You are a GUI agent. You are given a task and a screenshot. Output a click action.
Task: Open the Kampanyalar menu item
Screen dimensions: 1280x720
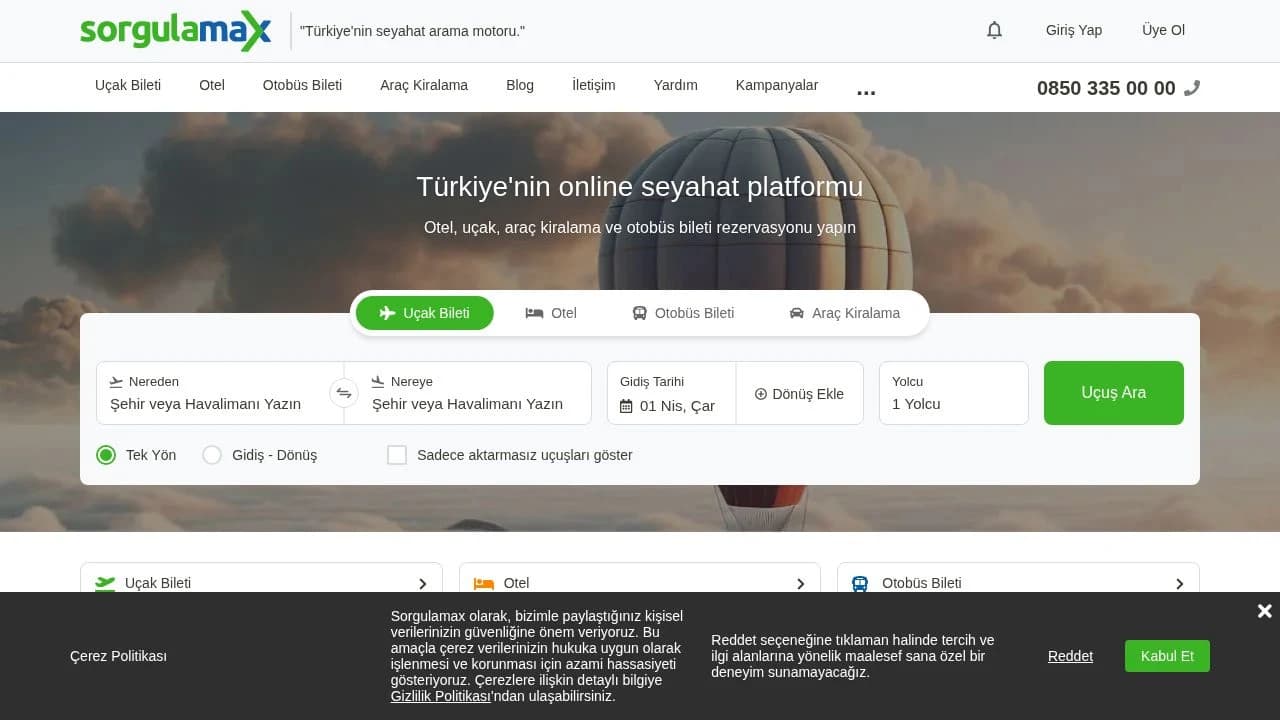point(777,85)
